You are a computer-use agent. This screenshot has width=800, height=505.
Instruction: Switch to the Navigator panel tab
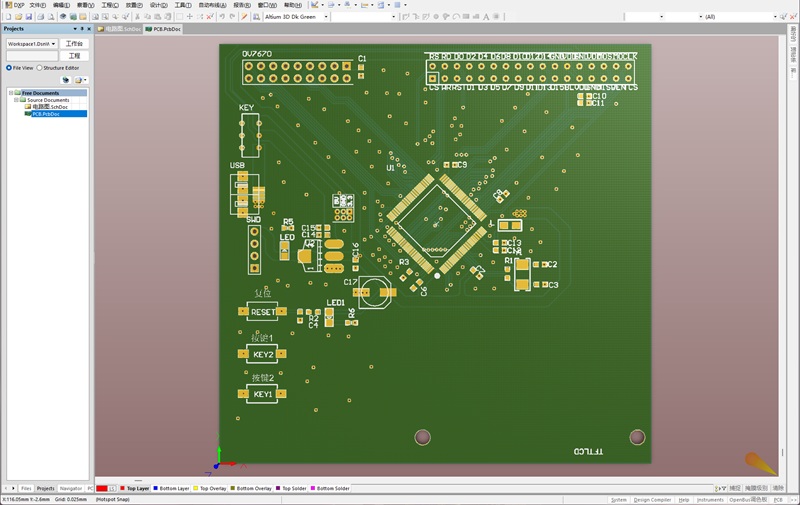(70, 488)
